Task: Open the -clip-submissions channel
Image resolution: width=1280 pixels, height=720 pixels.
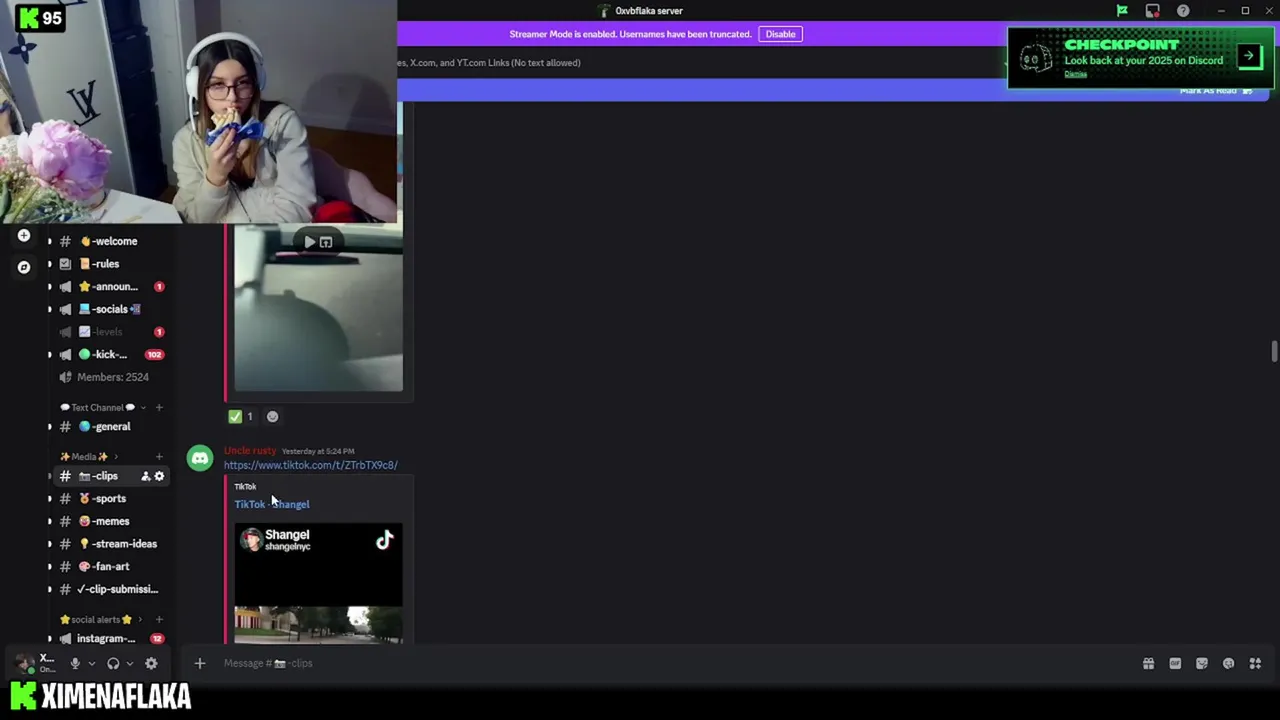Action: (108, 589)
